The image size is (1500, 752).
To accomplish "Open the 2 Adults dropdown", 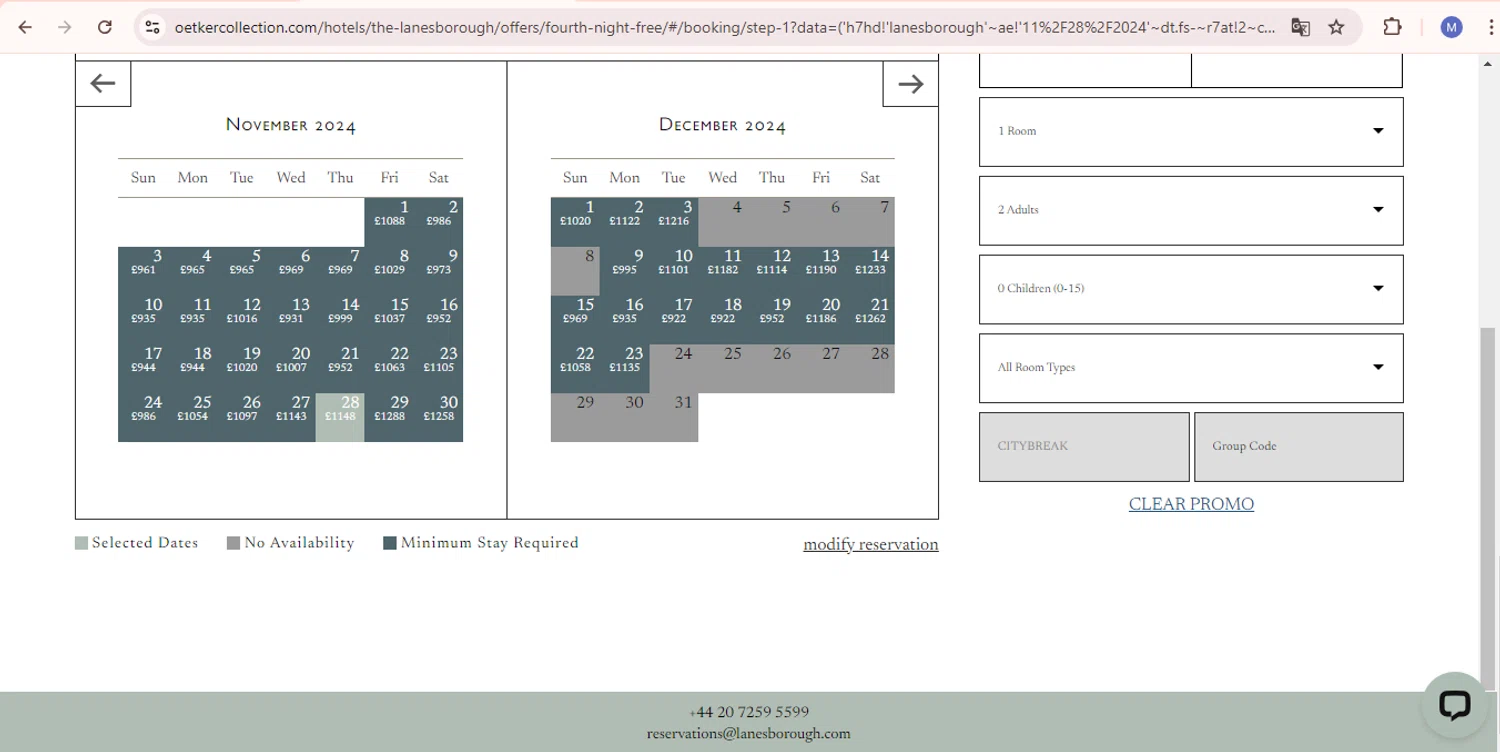I will [x=1191, y=210].
